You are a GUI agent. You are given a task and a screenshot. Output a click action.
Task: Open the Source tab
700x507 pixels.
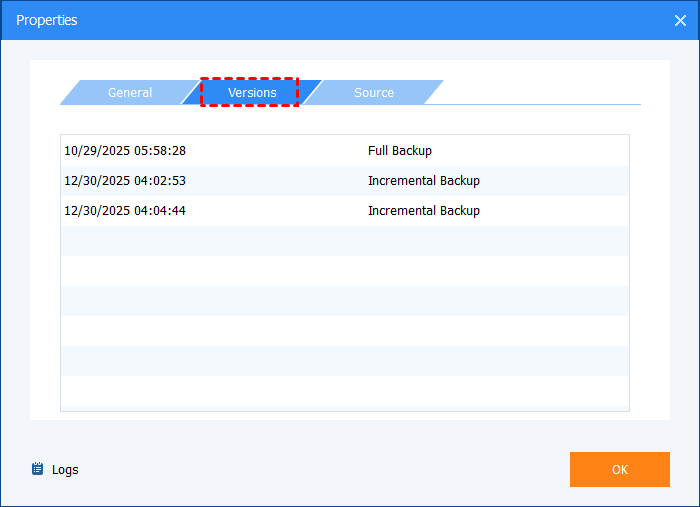(373, 93)
